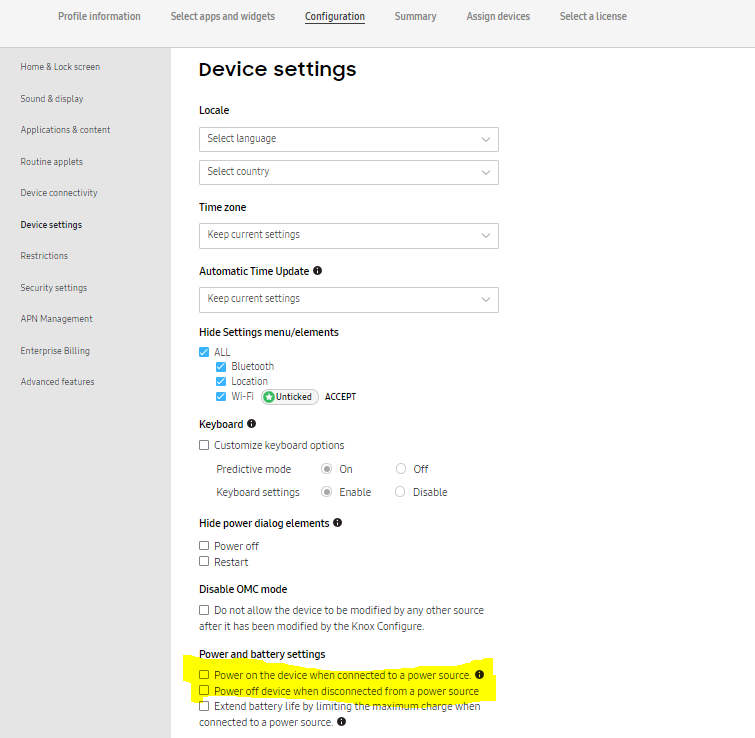Select Off radio for Predictive mode
Viewport: 755px width, 738px height.
(x=401, y=469)
